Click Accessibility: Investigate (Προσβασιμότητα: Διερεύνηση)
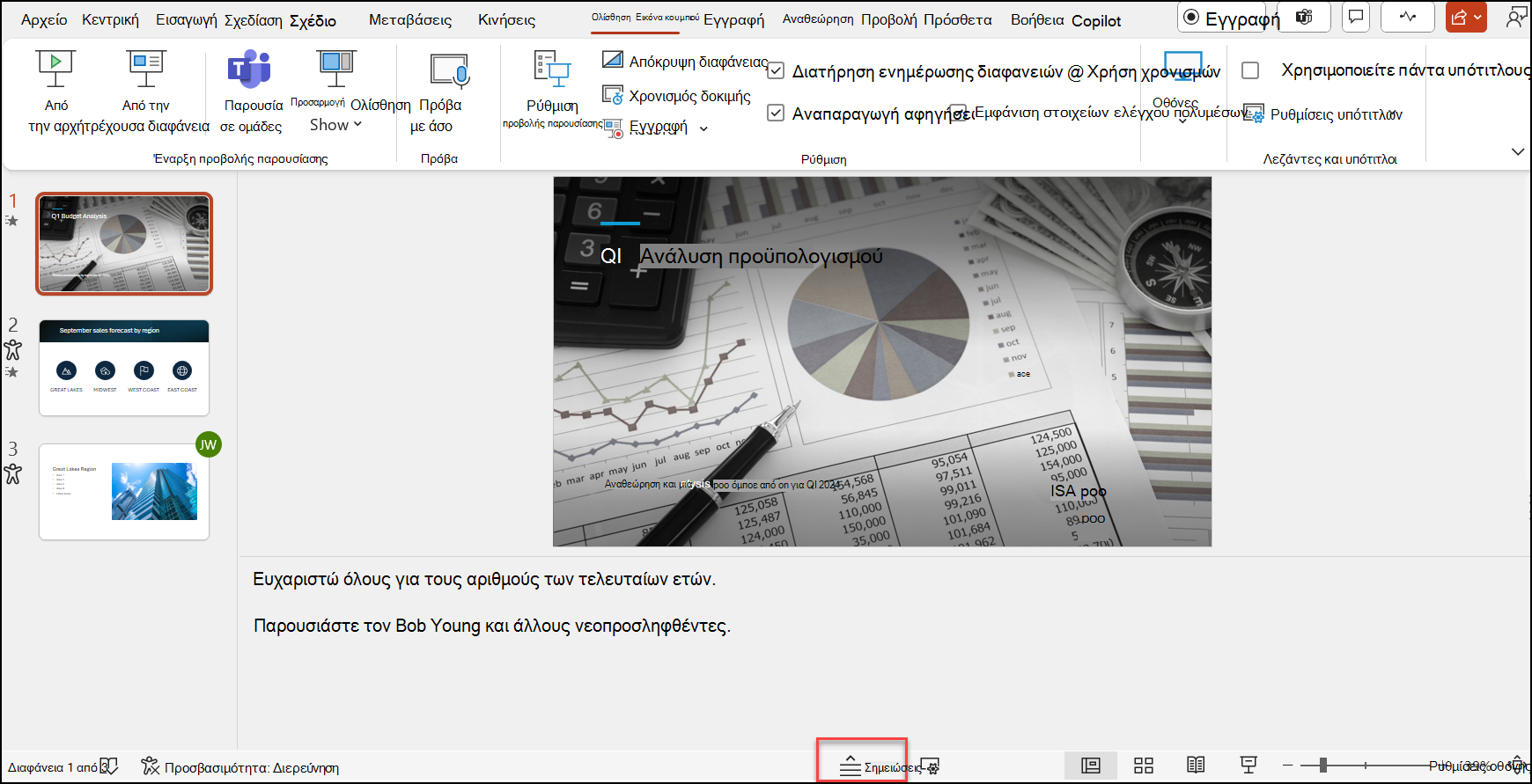Screen dimensions: 1532x784 [240, 767]
